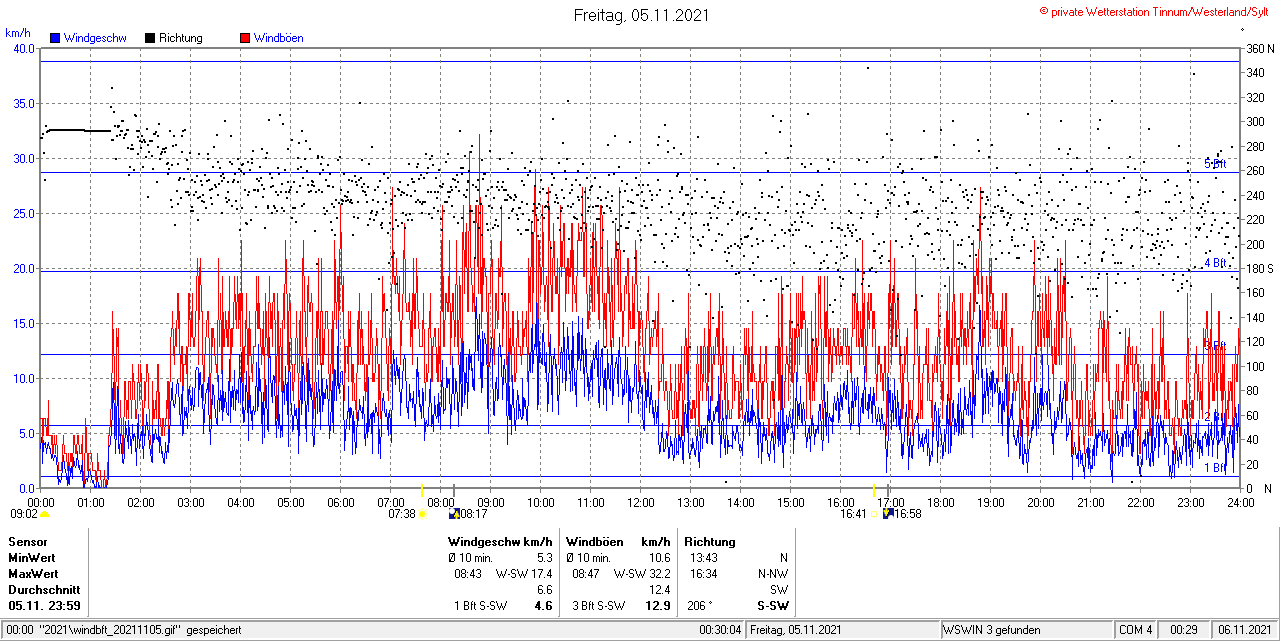The height and width of the screenshot is (641, 1280).
Task: Click the N-NW direction value
Action: [773, 573]
